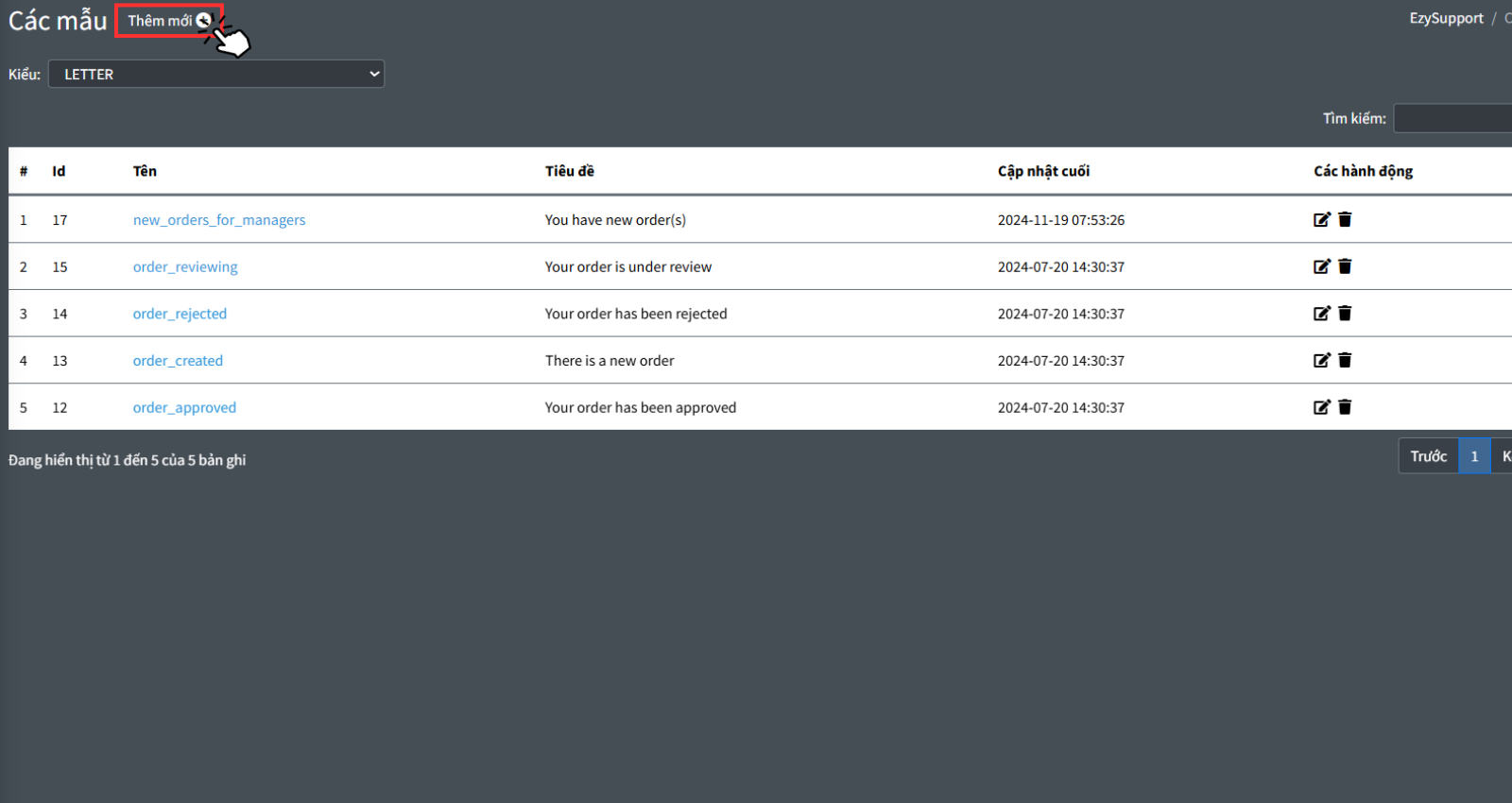The height and width of the screenshot is (803, 1512).
Task: Delete order_rejected using its trash icon
Action: click(x=1345, y=314)
